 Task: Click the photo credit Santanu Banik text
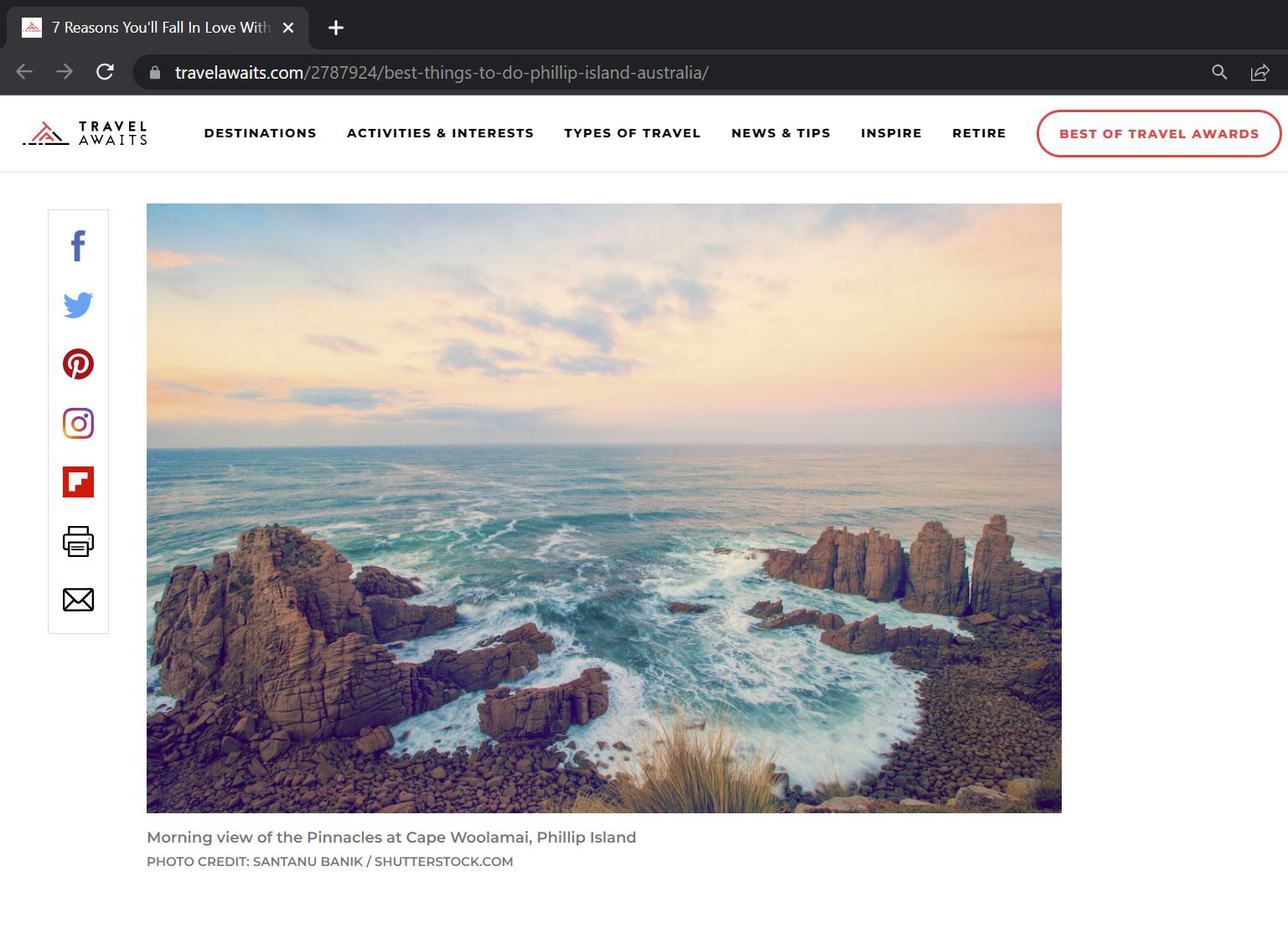329,861
